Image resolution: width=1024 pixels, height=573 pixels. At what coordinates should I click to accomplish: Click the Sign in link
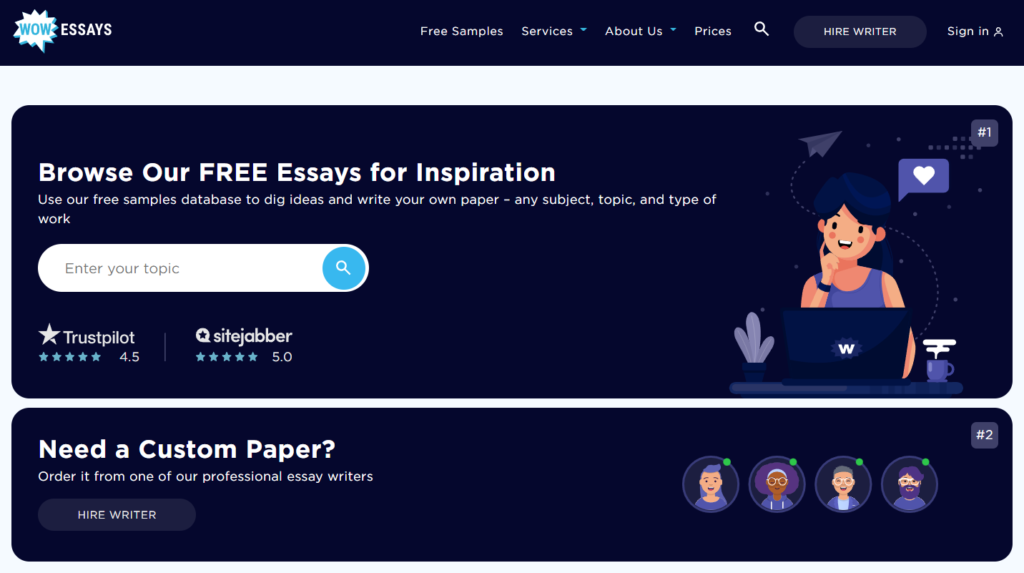974,31
